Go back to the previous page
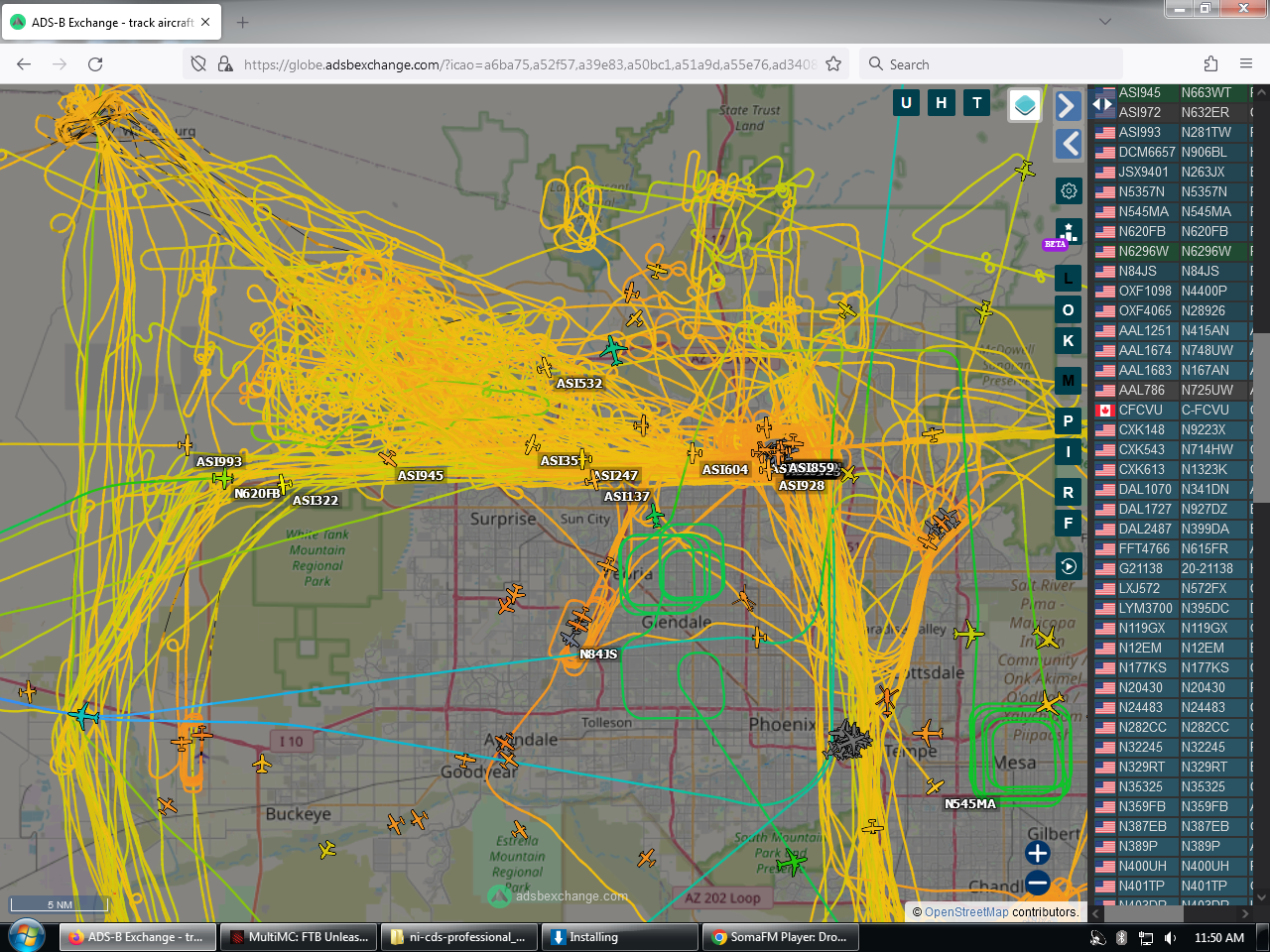Screen dimensions: 1270x952 (24, 64)
